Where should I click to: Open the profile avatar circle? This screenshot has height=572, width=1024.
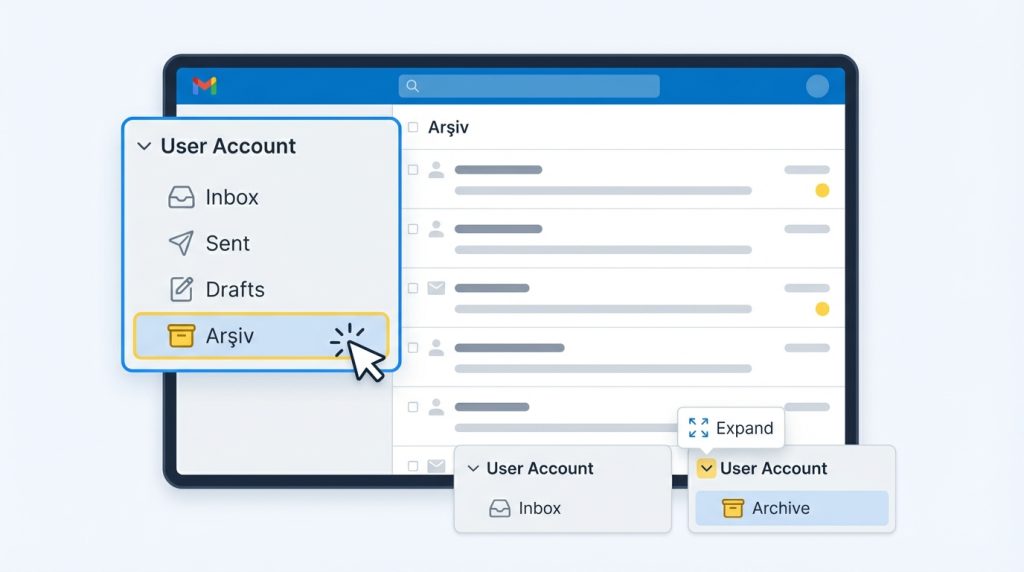(817, 86)
